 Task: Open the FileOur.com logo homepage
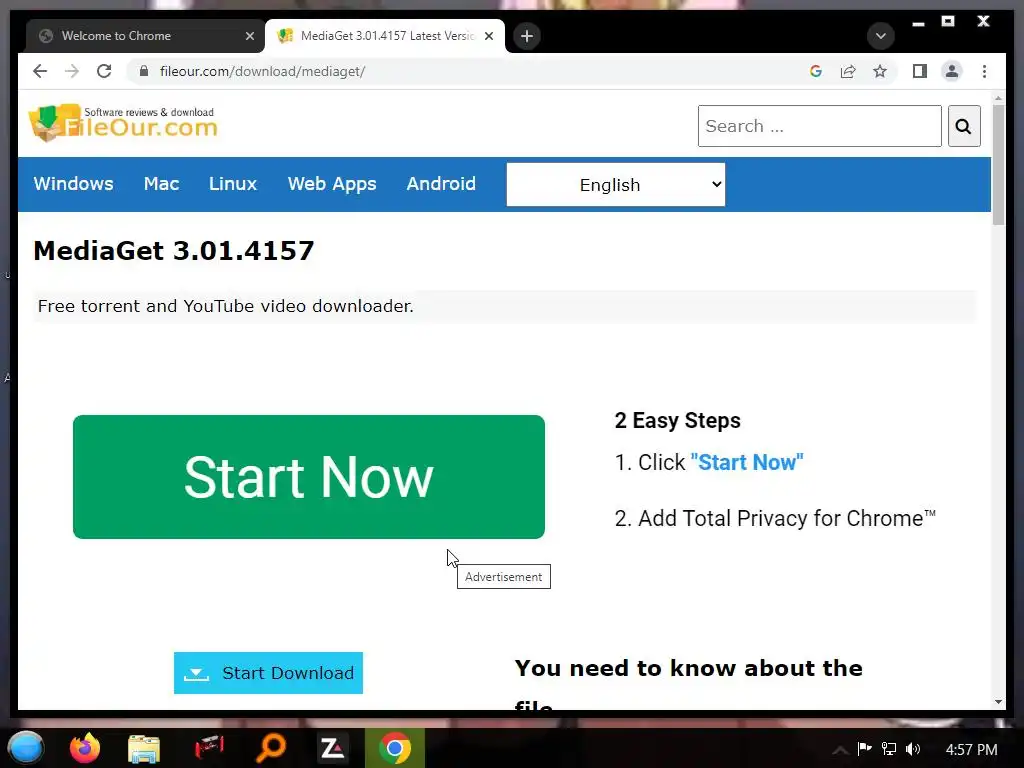pos(123,123)
